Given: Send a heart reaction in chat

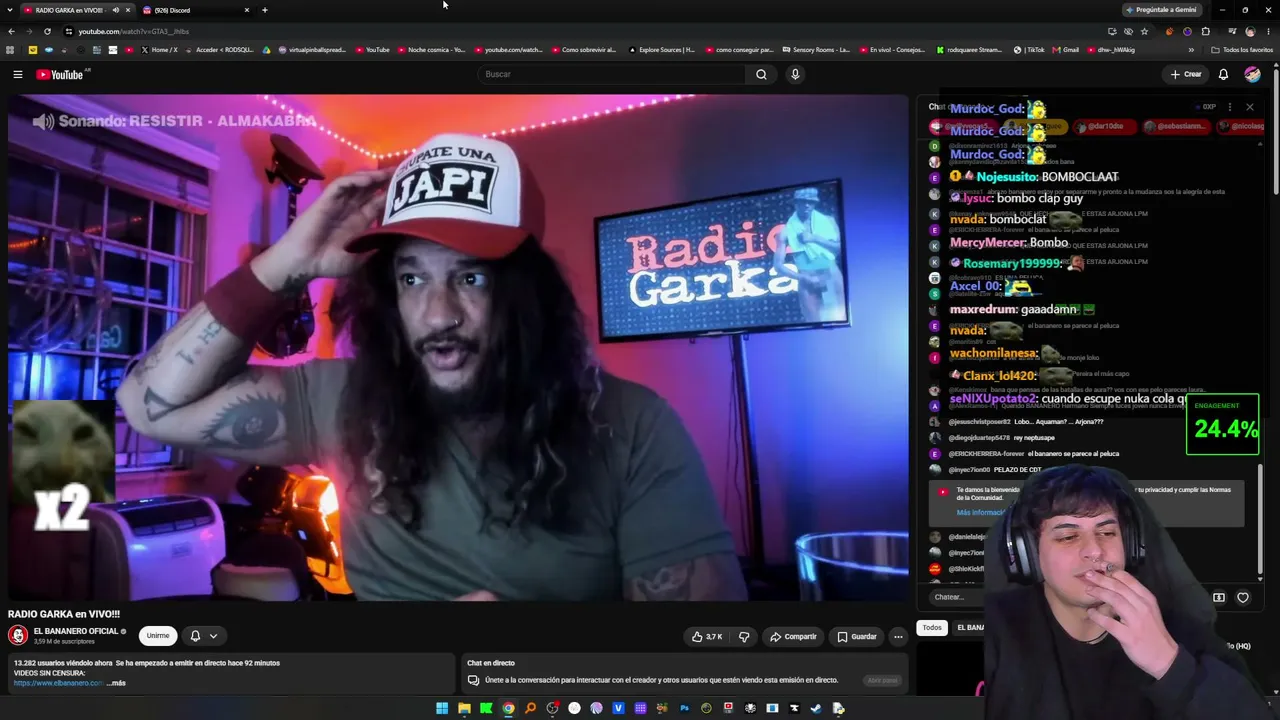Looking at the screenshot, I should pyautogui.click(x=1243, y=598).
